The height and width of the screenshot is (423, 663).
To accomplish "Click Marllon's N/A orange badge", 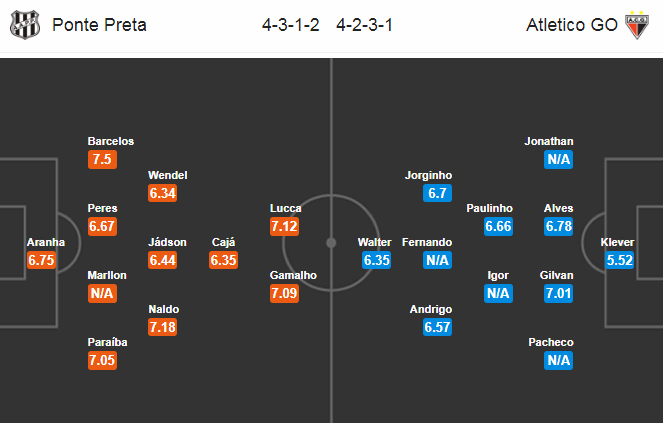I will (102, 293).
